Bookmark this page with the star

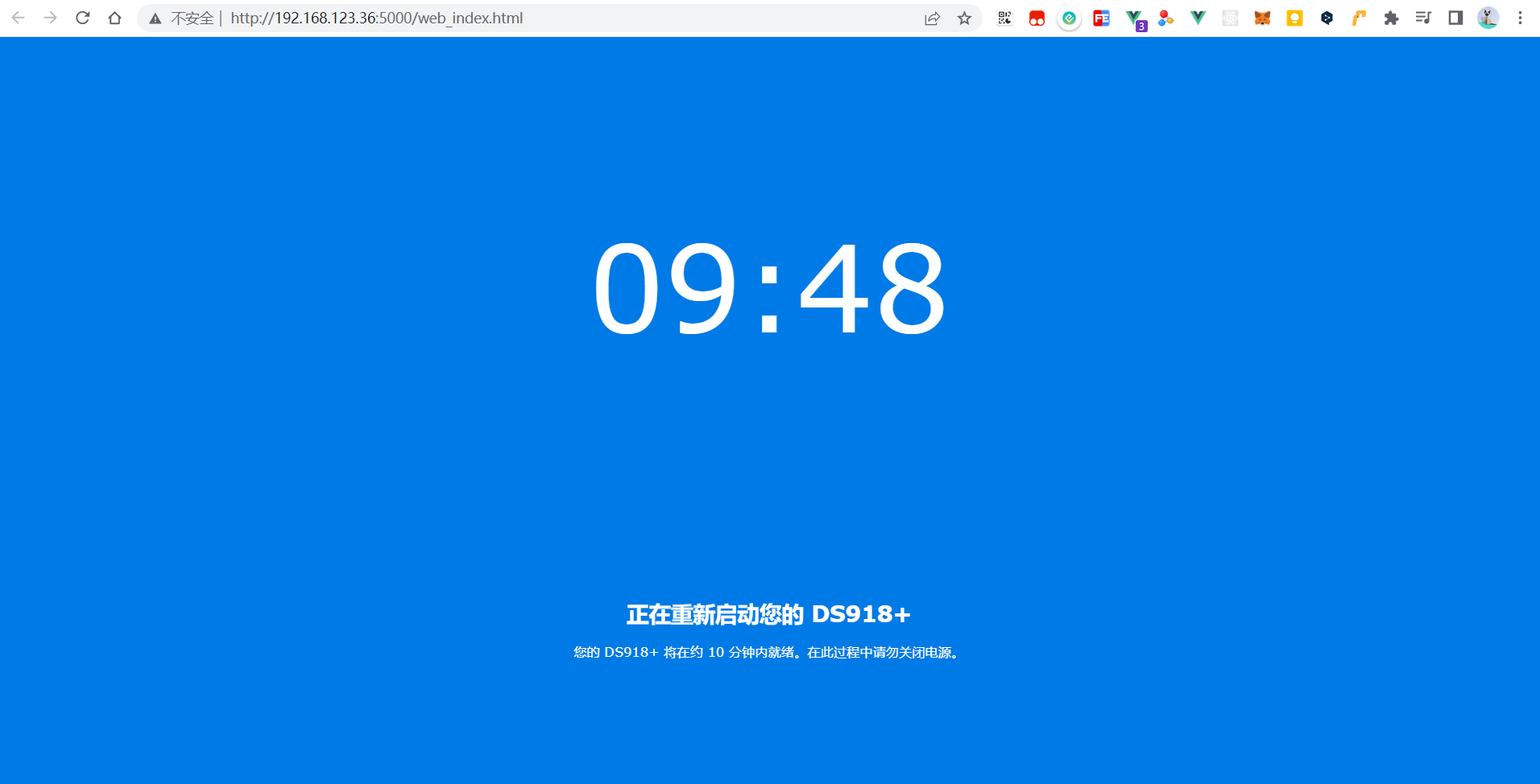tap(964, 18)
